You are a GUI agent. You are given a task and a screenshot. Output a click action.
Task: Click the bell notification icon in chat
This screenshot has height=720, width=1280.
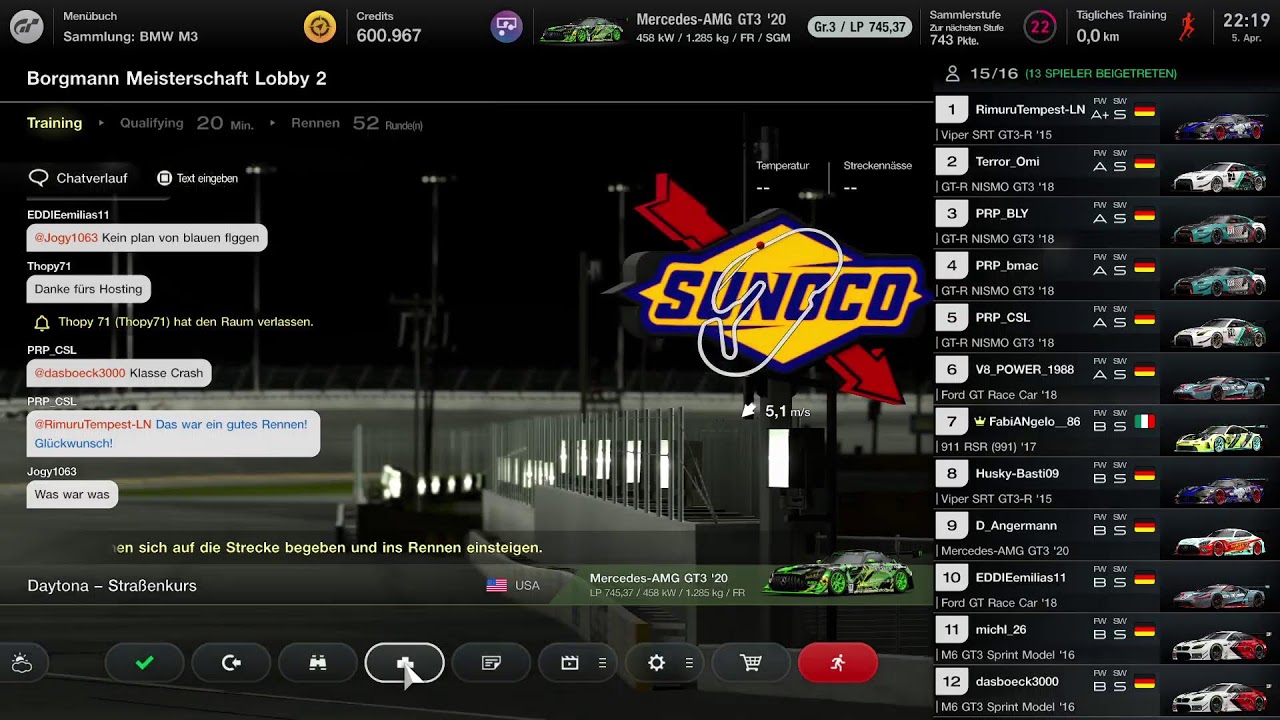tap(42, 323)
